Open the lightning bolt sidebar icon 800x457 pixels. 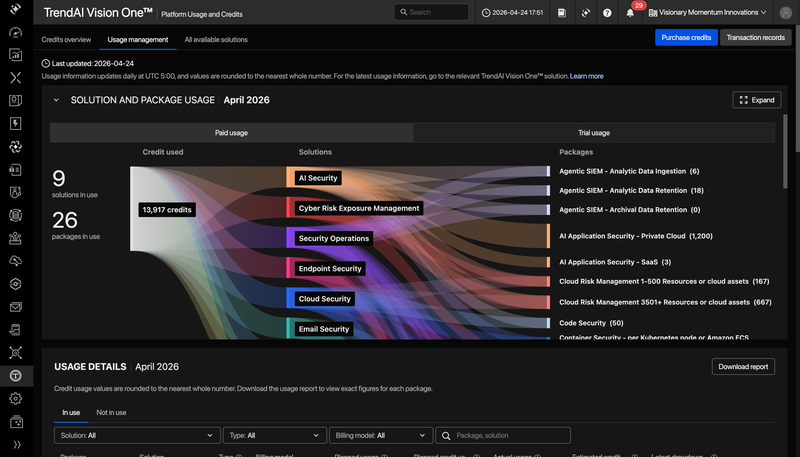pyautogui.click(x=16, y=123)
